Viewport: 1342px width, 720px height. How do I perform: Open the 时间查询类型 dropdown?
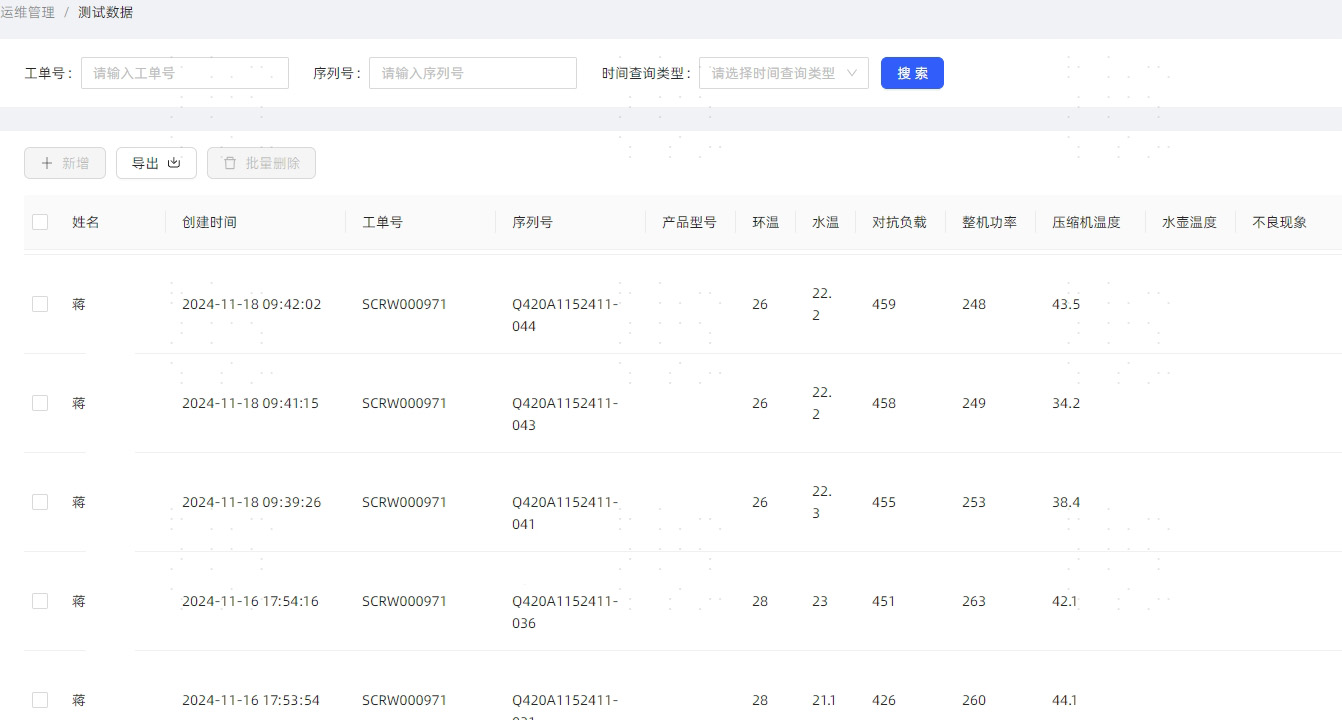click(x=773, y=73)
